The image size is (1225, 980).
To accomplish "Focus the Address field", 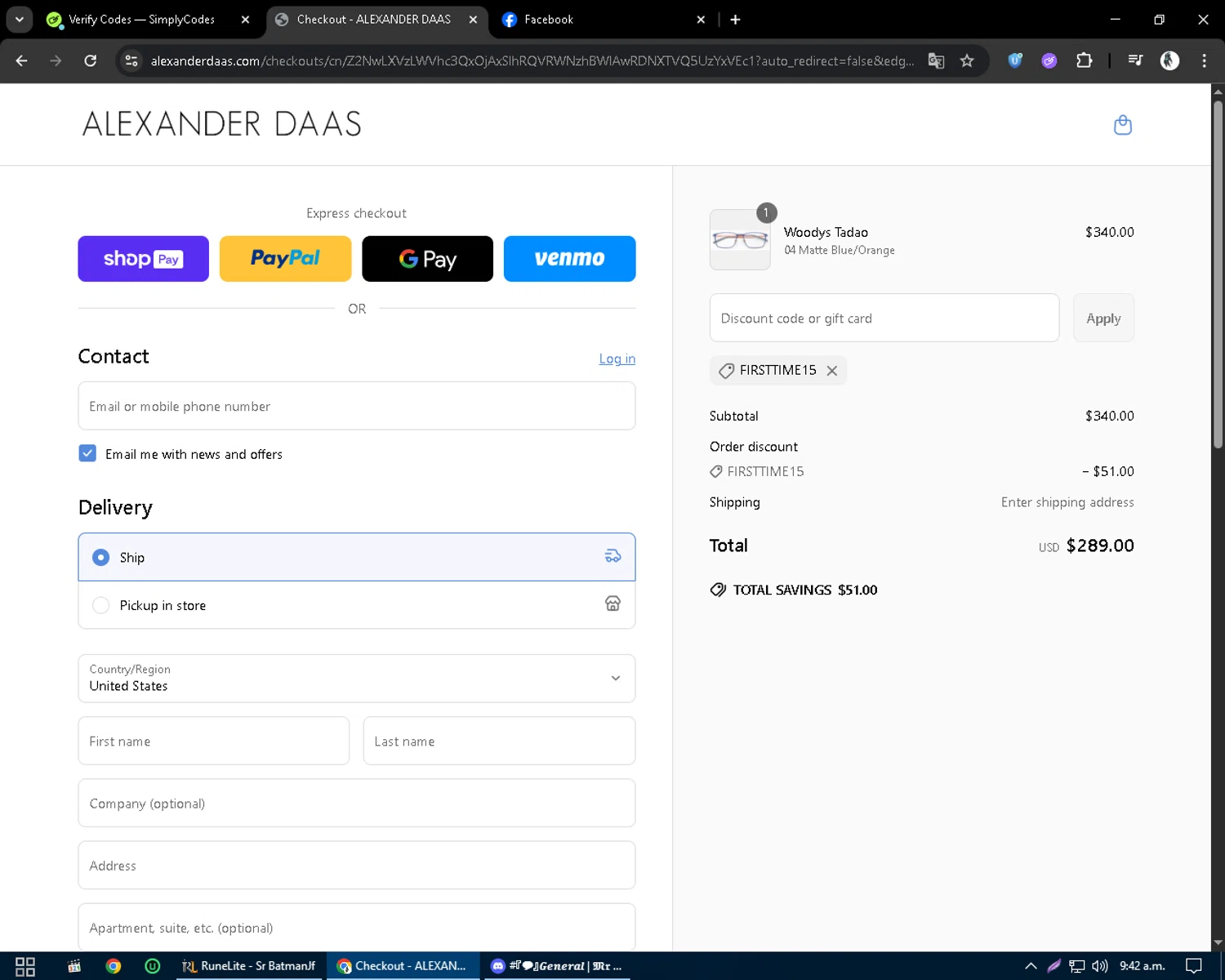I will pyautogui.click(x=356, y=865).
